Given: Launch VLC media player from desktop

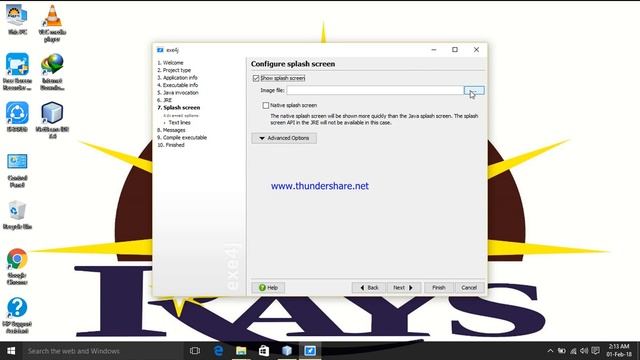Looking at the screenshot, I should [52, 23].
